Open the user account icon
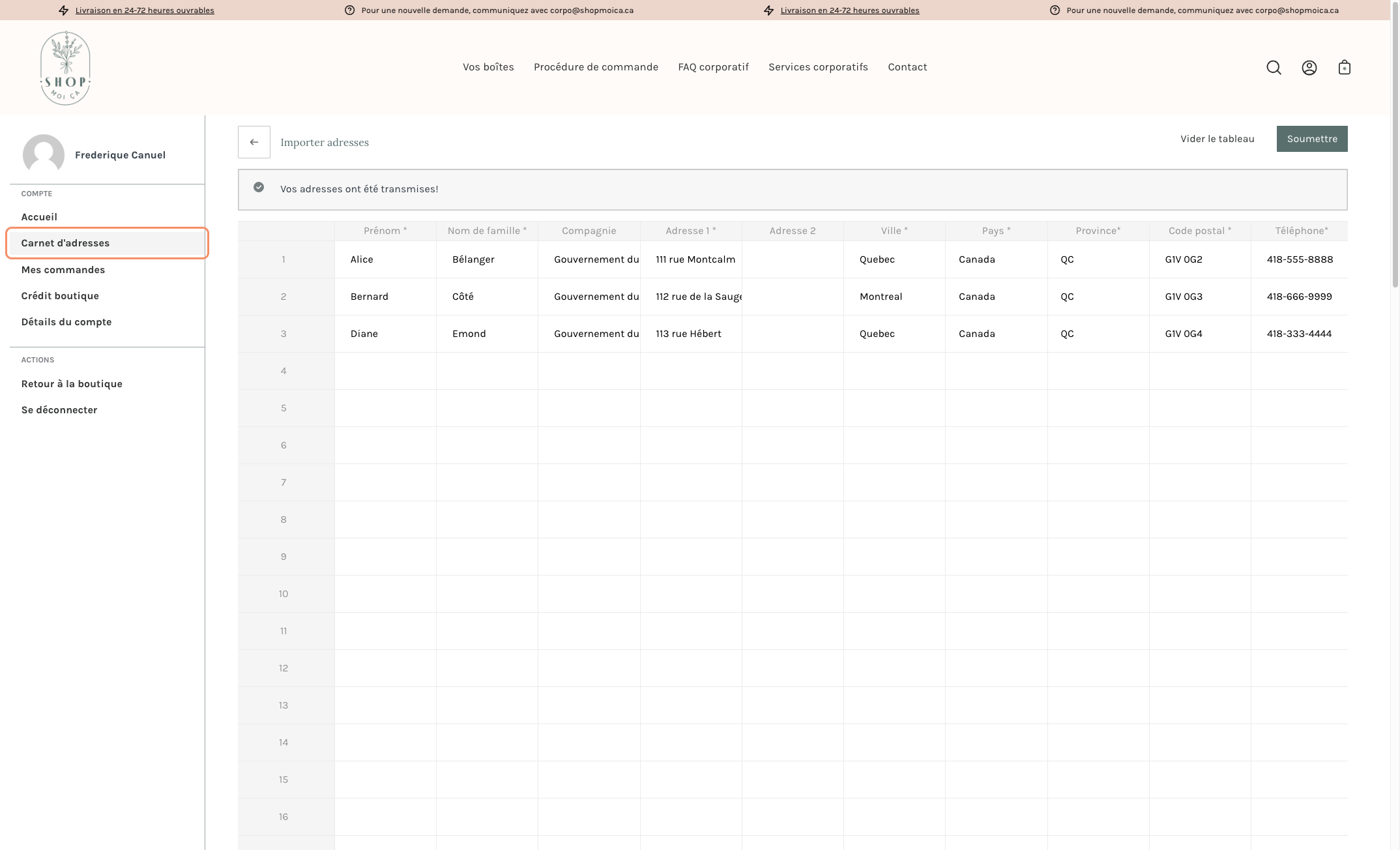 (x=1309, y=68)
